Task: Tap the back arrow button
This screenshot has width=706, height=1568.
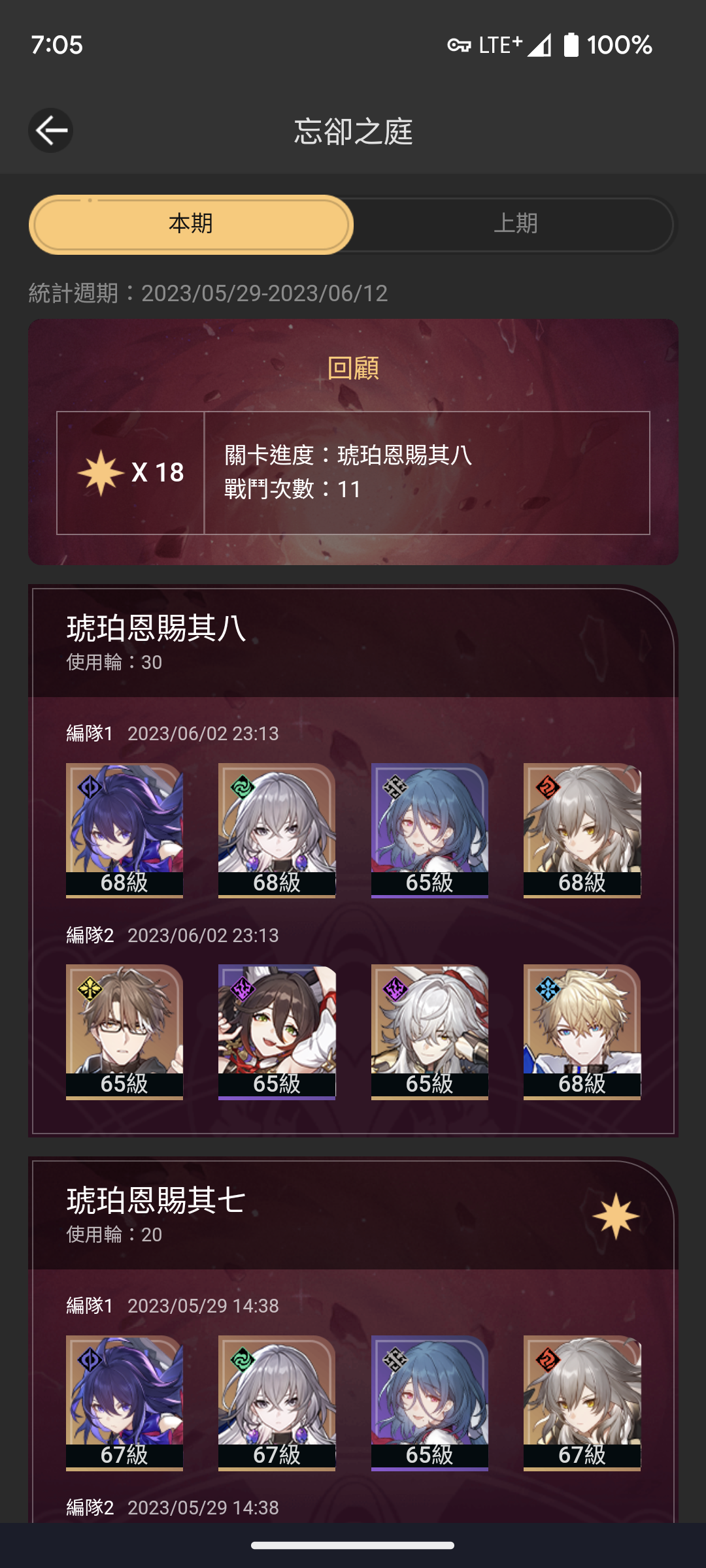Action: pyautogui.click(x=50, y=131)
